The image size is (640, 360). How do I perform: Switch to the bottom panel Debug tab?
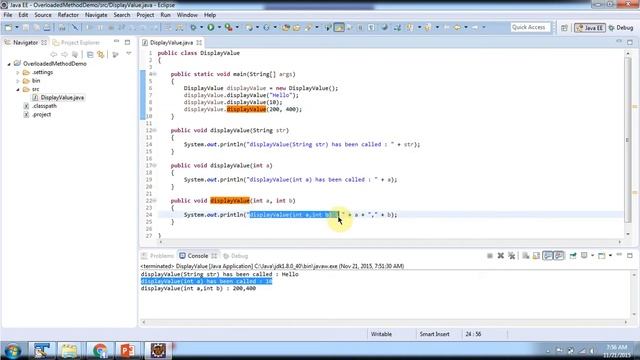click(236, 256)
